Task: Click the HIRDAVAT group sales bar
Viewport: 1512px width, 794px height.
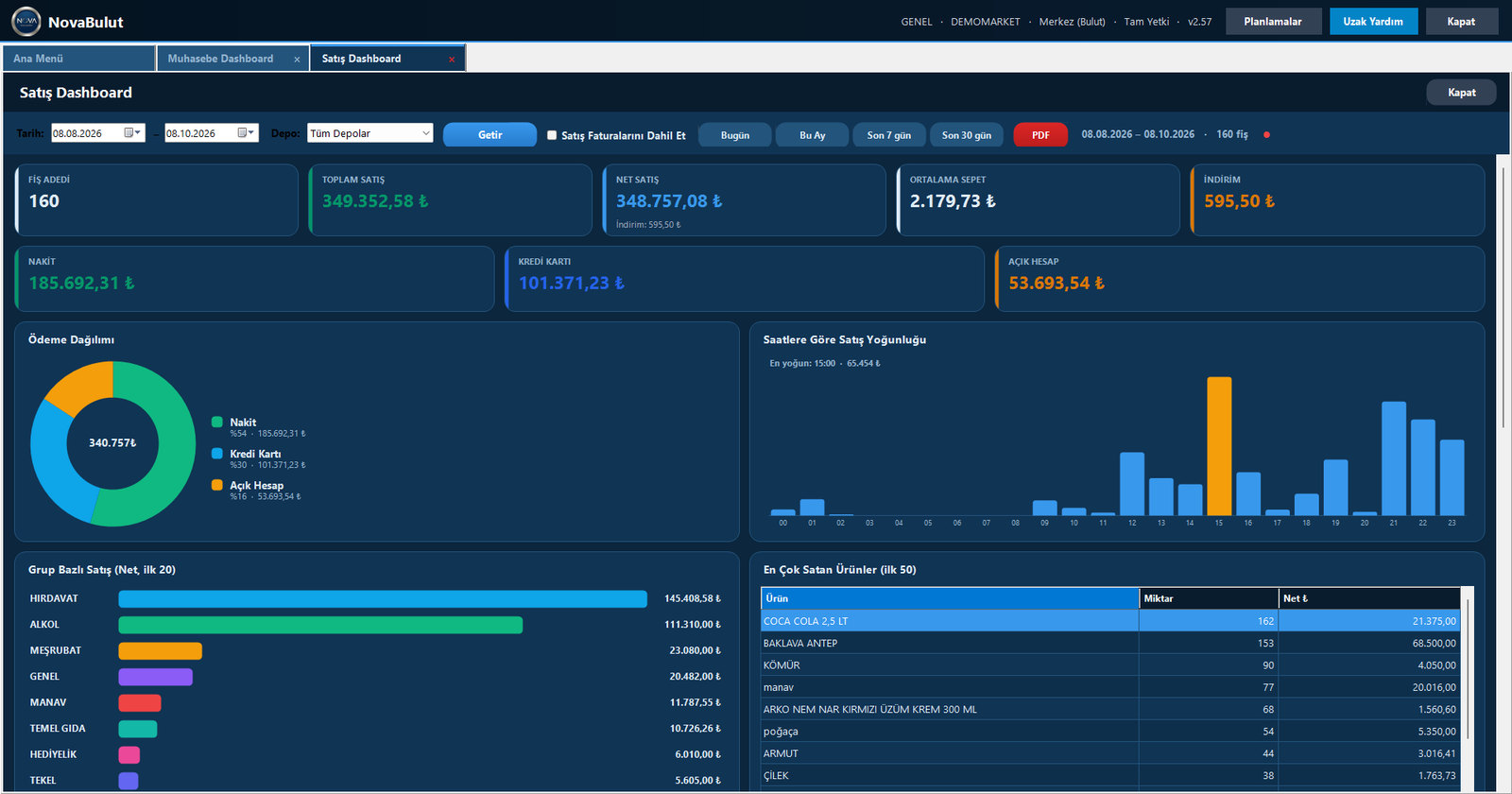Action: (383, 598)
